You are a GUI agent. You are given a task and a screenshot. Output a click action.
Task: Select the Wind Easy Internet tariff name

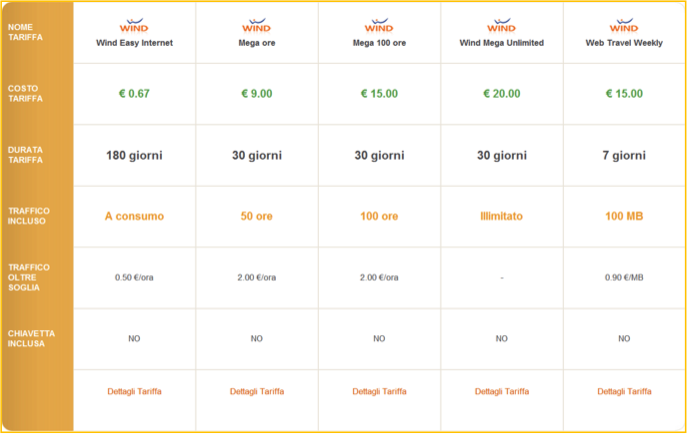(x=135, y=43)
